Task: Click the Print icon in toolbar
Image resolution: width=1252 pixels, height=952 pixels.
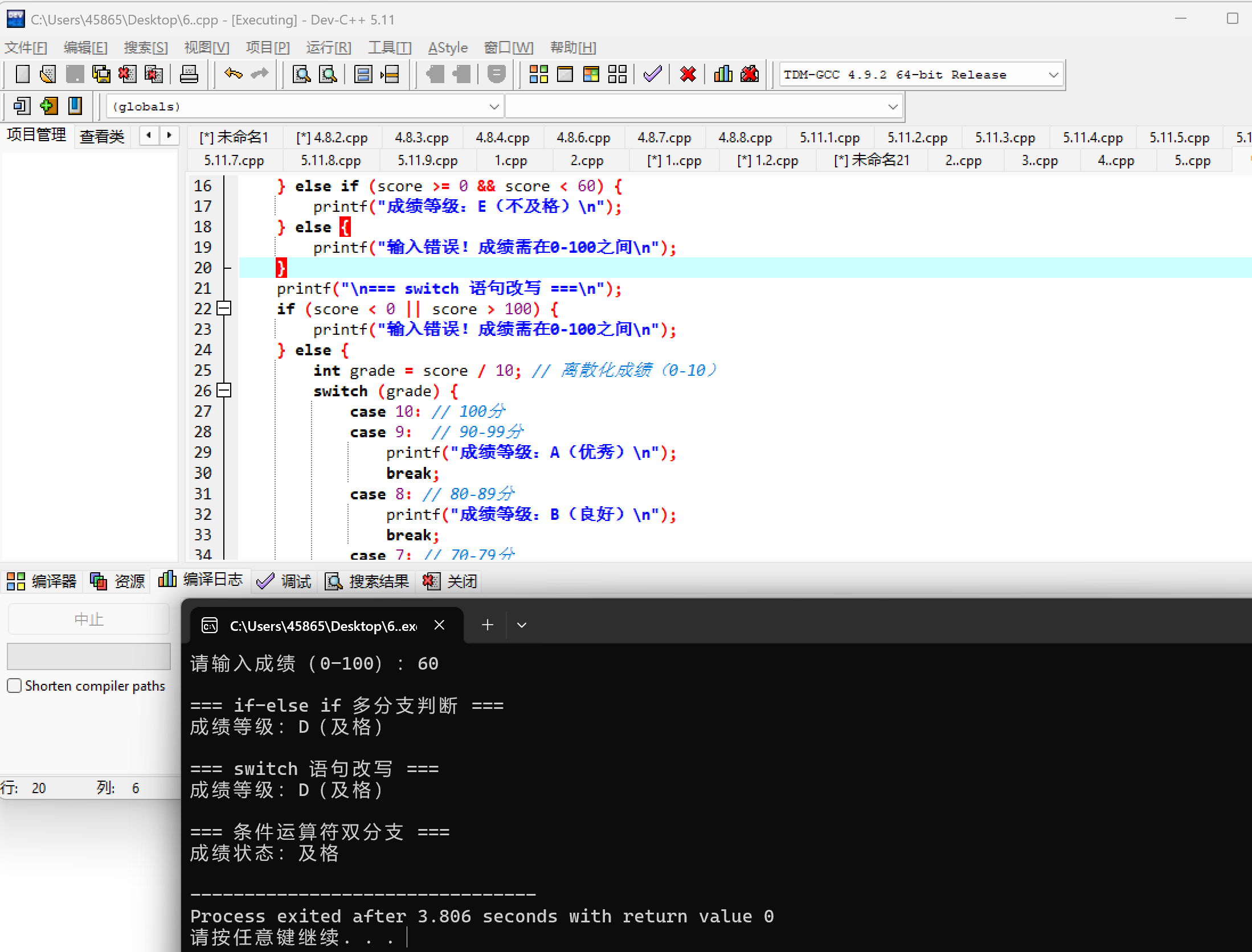Action: (x=189, y=74)
